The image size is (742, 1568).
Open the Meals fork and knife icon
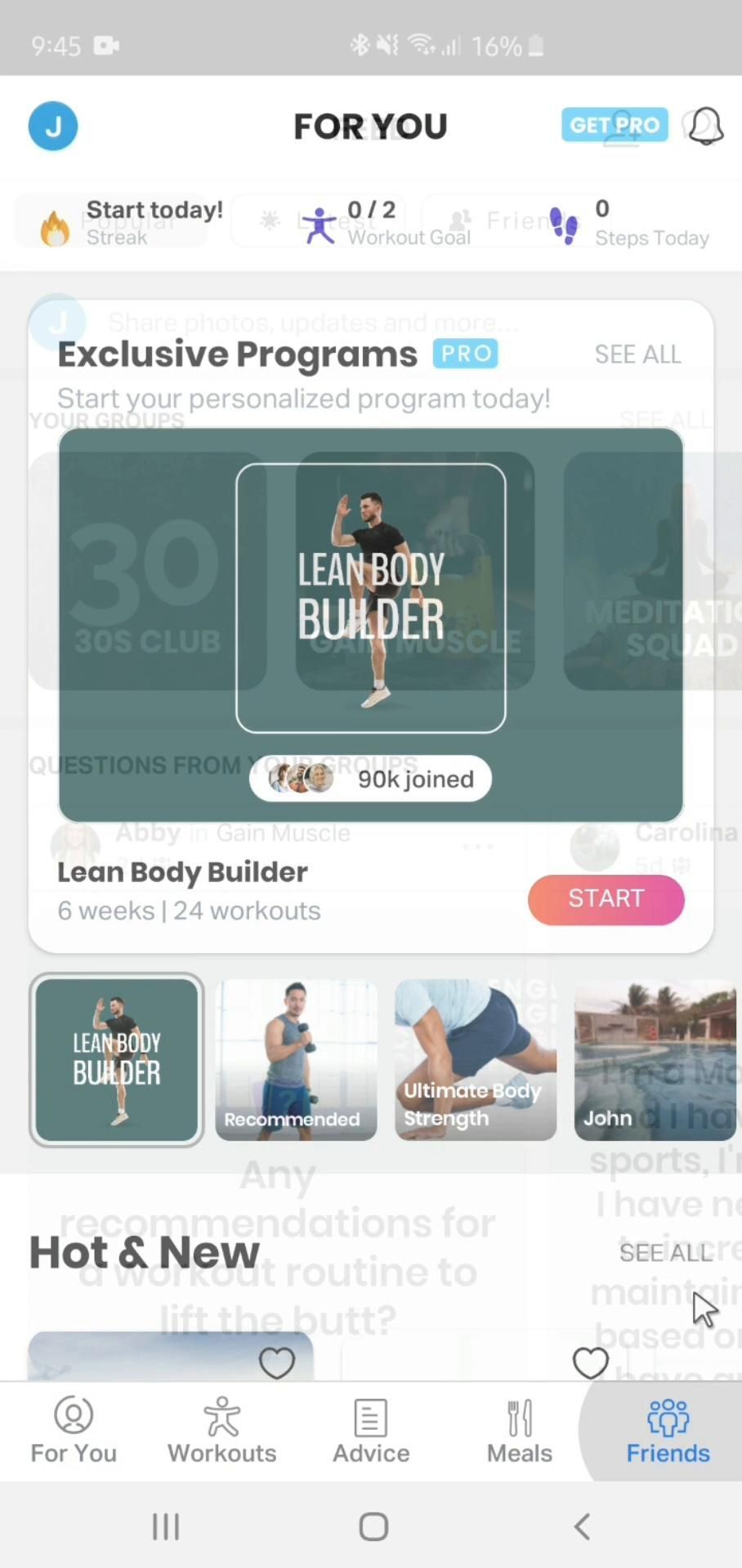520,1418
